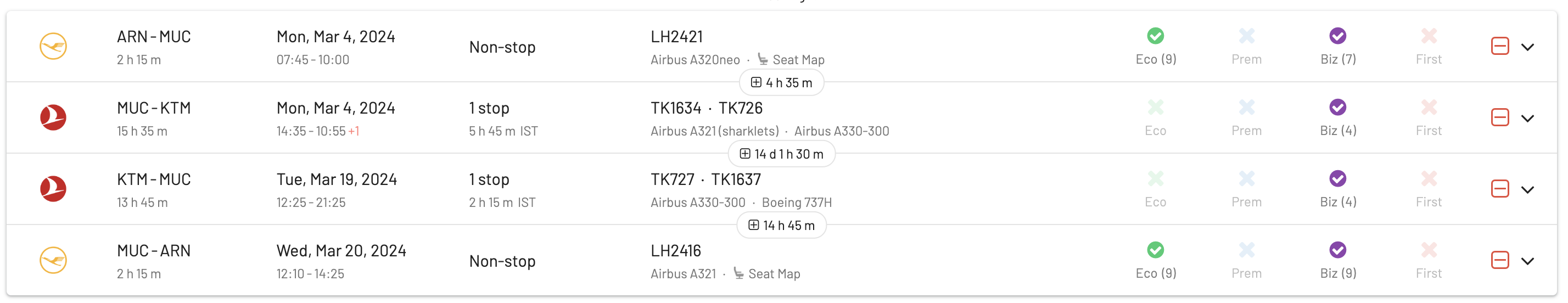Click the 14 d 1 h 30 m gap badge

(782, 154)
